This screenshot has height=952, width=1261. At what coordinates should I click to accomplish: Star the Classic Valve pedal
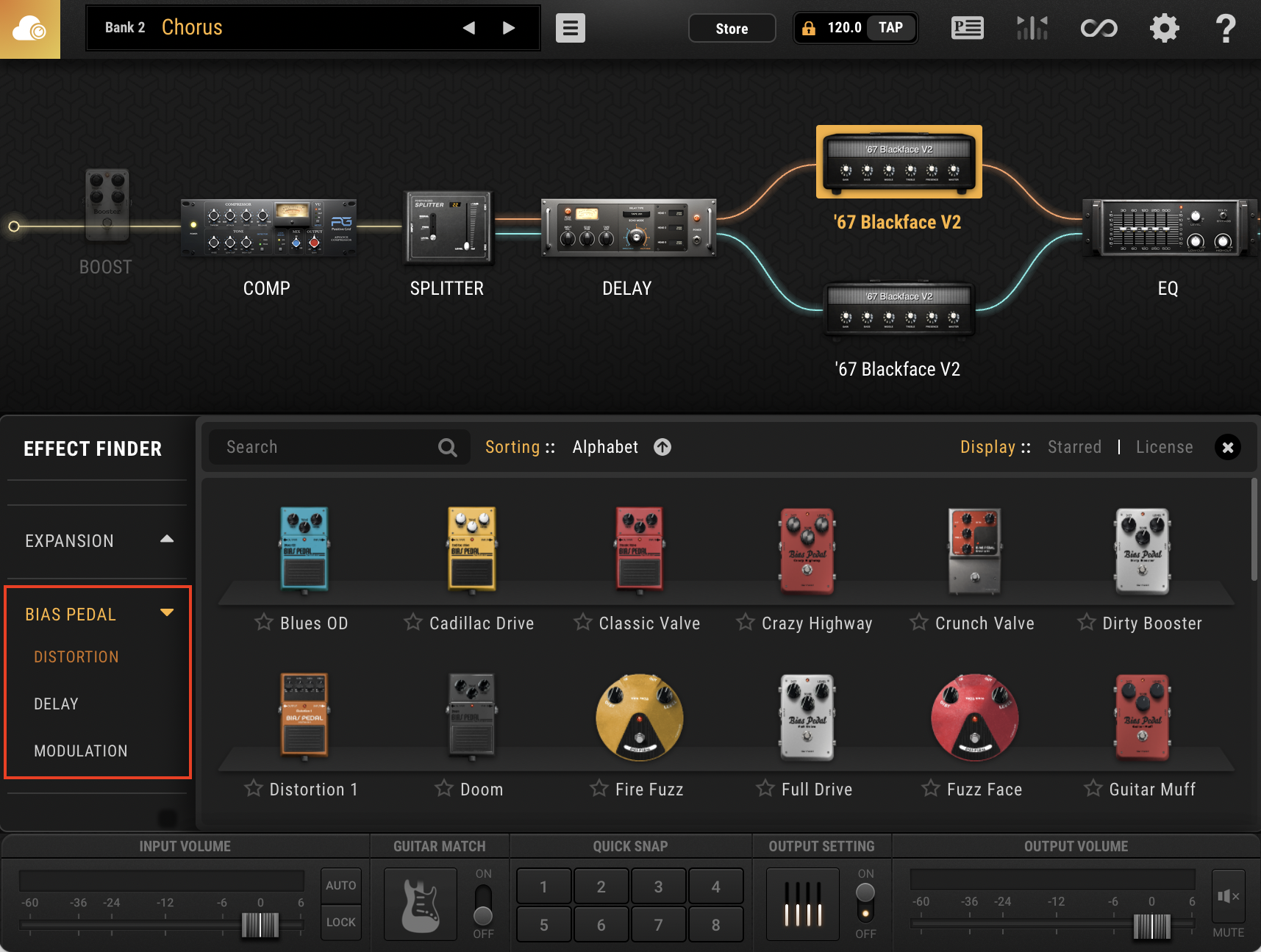tap(582, 623)
